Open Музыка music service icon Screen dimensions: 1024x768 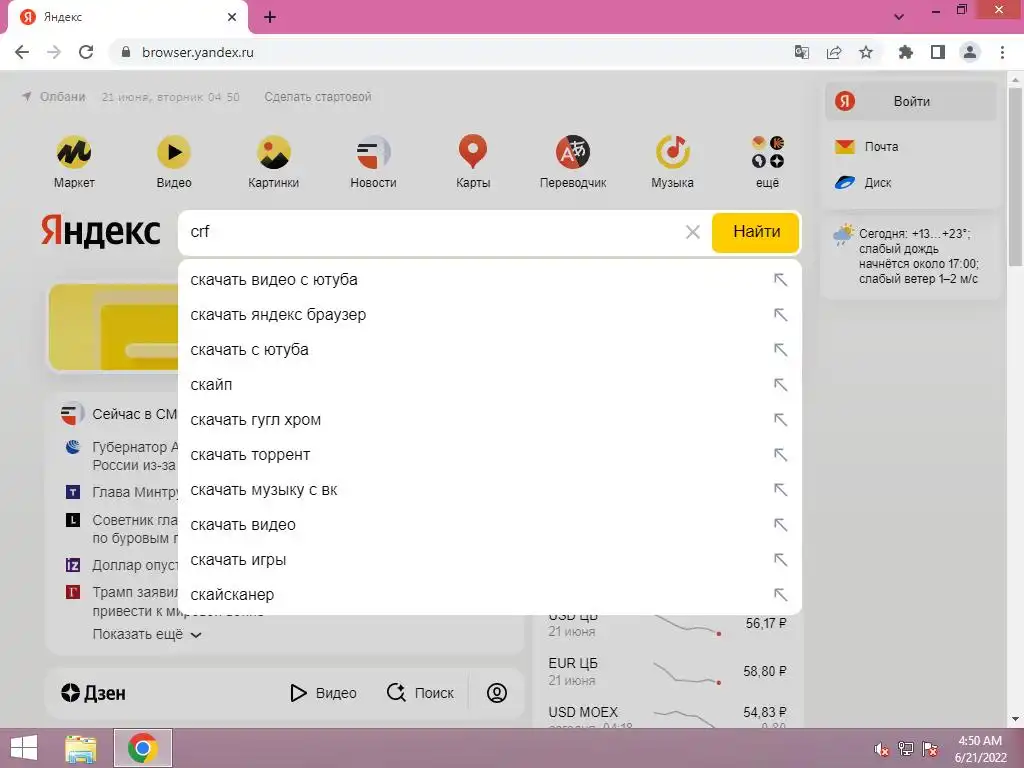[673, 152]
